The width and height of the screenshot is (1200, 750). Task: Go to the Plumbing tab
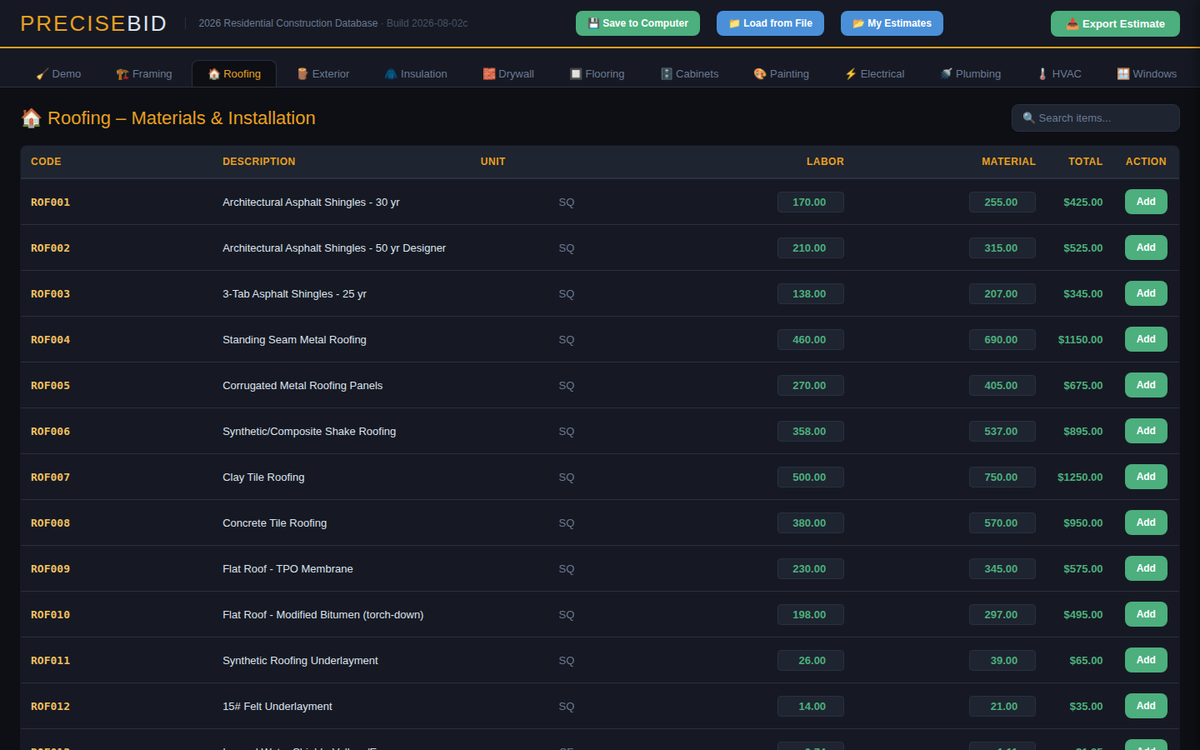(x=970, y=74)
